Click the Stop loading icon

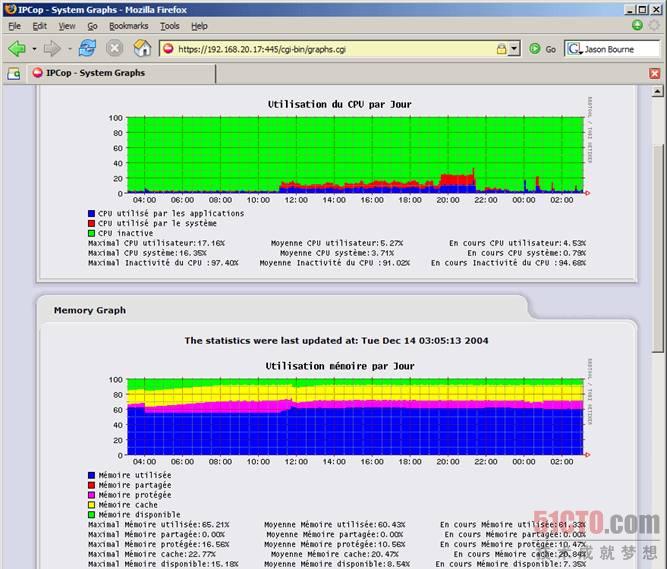[114, 48]
